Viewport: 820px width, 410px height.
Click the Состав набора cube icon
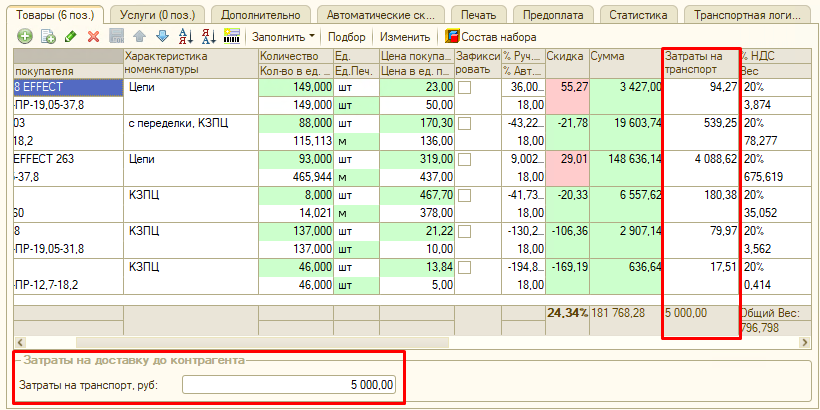[x=452, y=37]
